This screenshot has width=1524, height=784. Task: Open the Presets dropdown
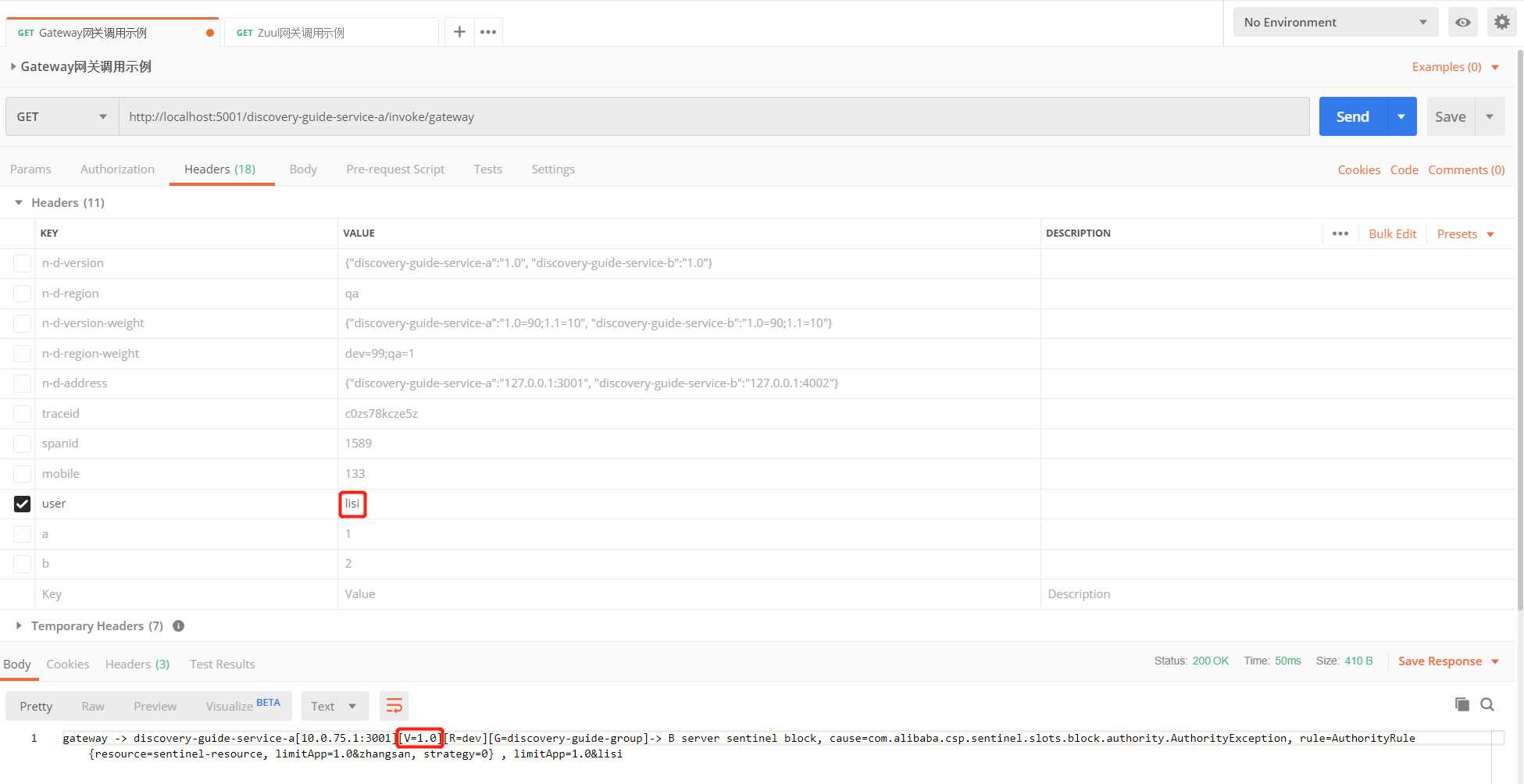click(x=1465, y=233)
